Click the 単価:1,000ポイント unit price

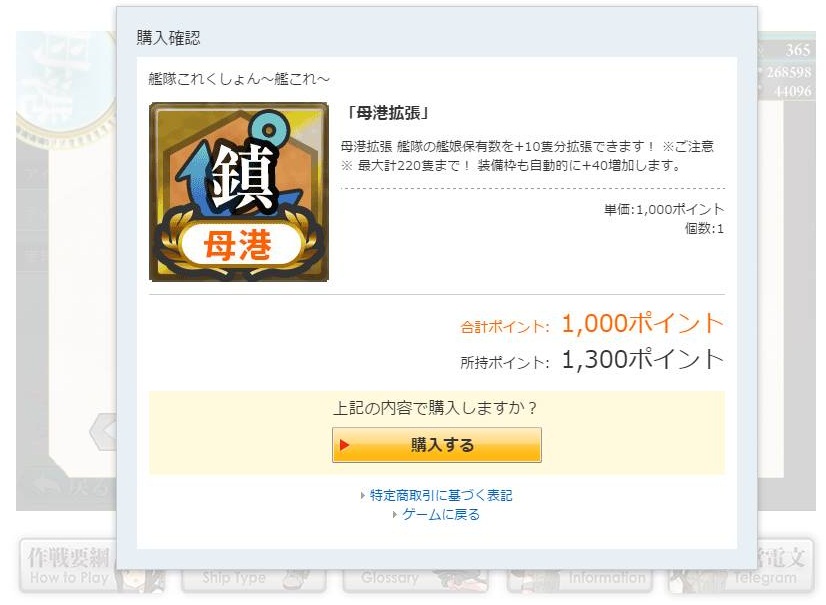click(x=664, y=210)
